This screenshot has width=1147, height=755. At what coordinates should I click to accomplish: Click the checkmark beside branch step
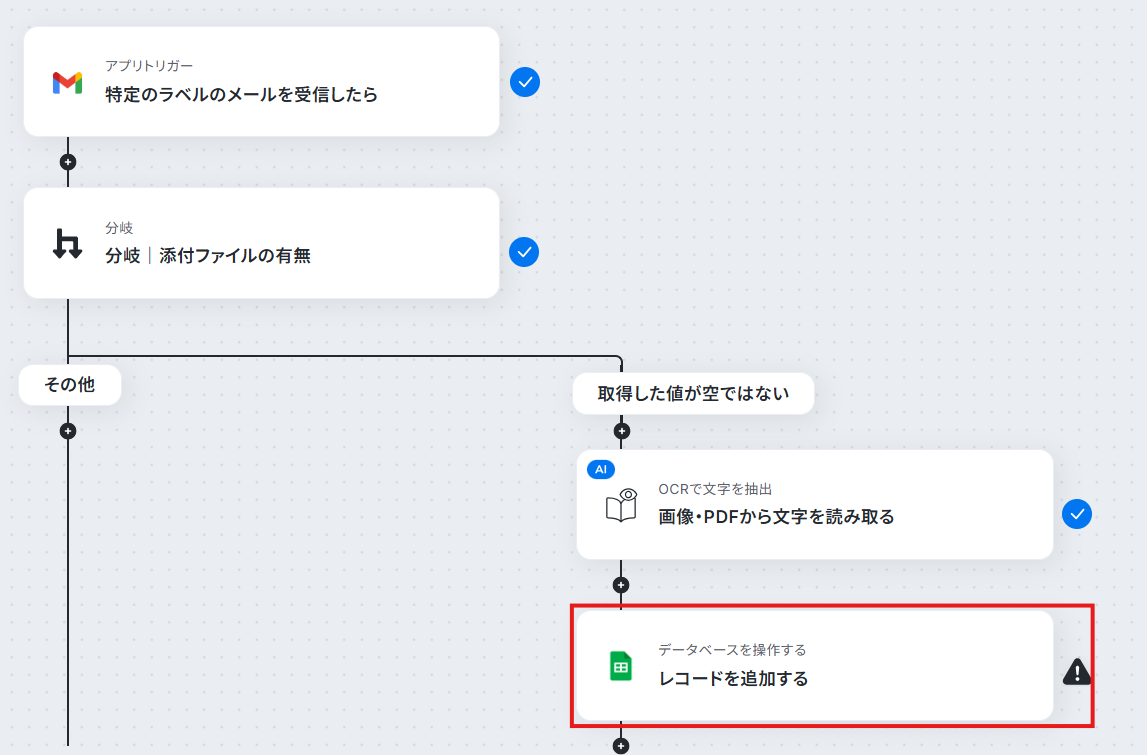point(524,252)
